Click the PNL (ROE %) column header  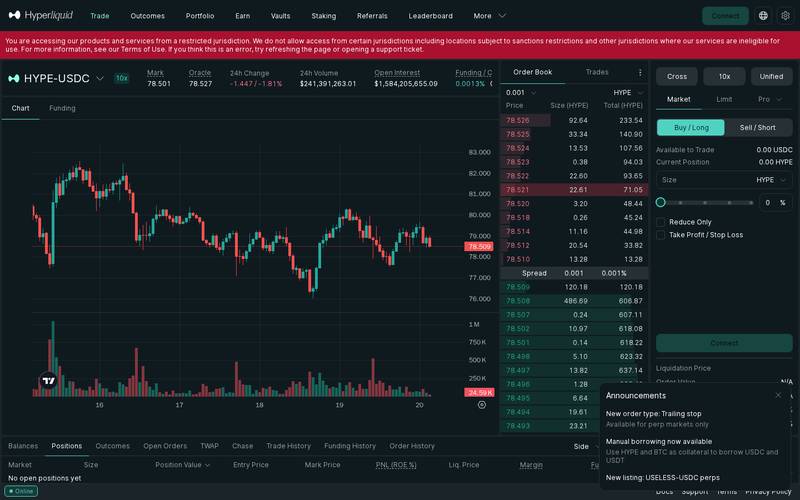click(396, 465)
